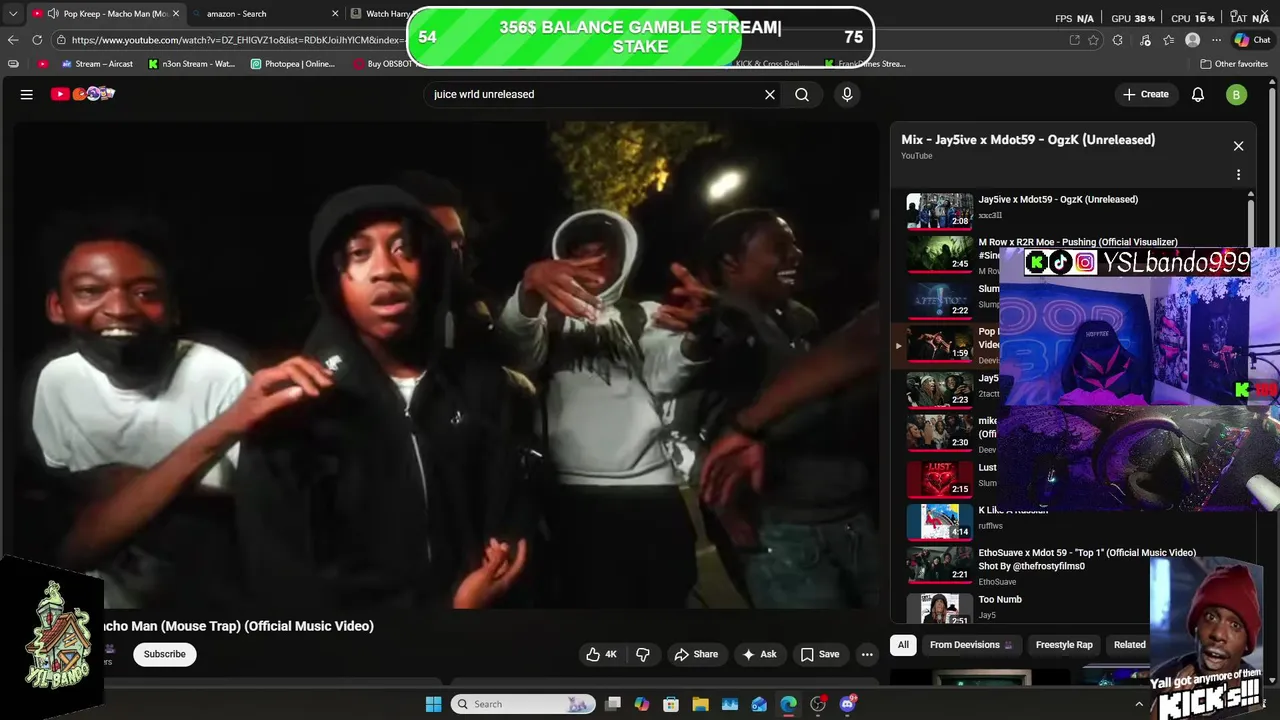Play Jay5ive x Mdot59 OgzK playlist thumbnail
This screenshot has height=720, width=1280.
(x=939, y=211)
